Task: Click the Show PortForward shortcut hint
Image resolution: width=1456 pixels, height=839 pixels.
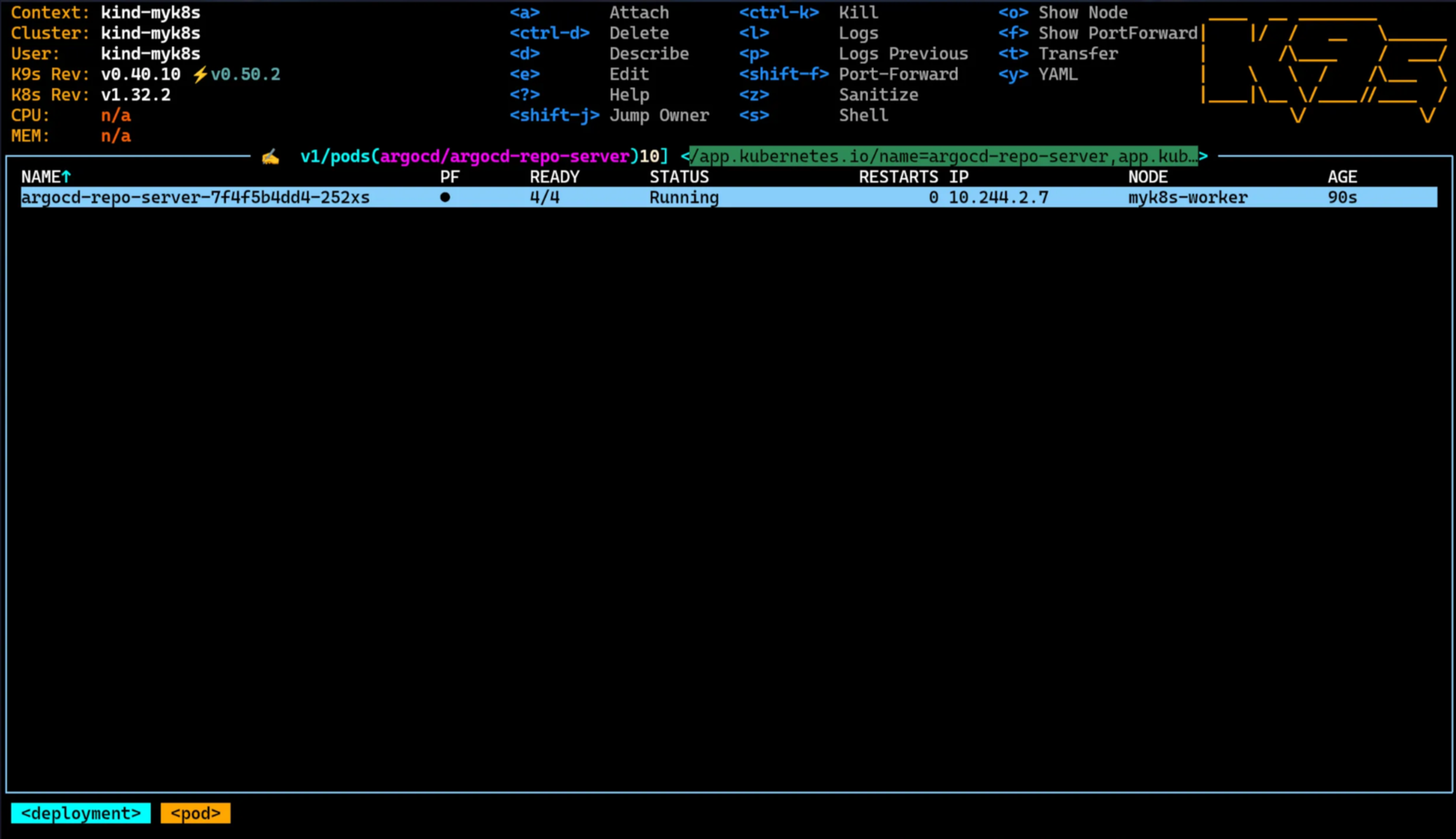Action: click(1118, 33)
